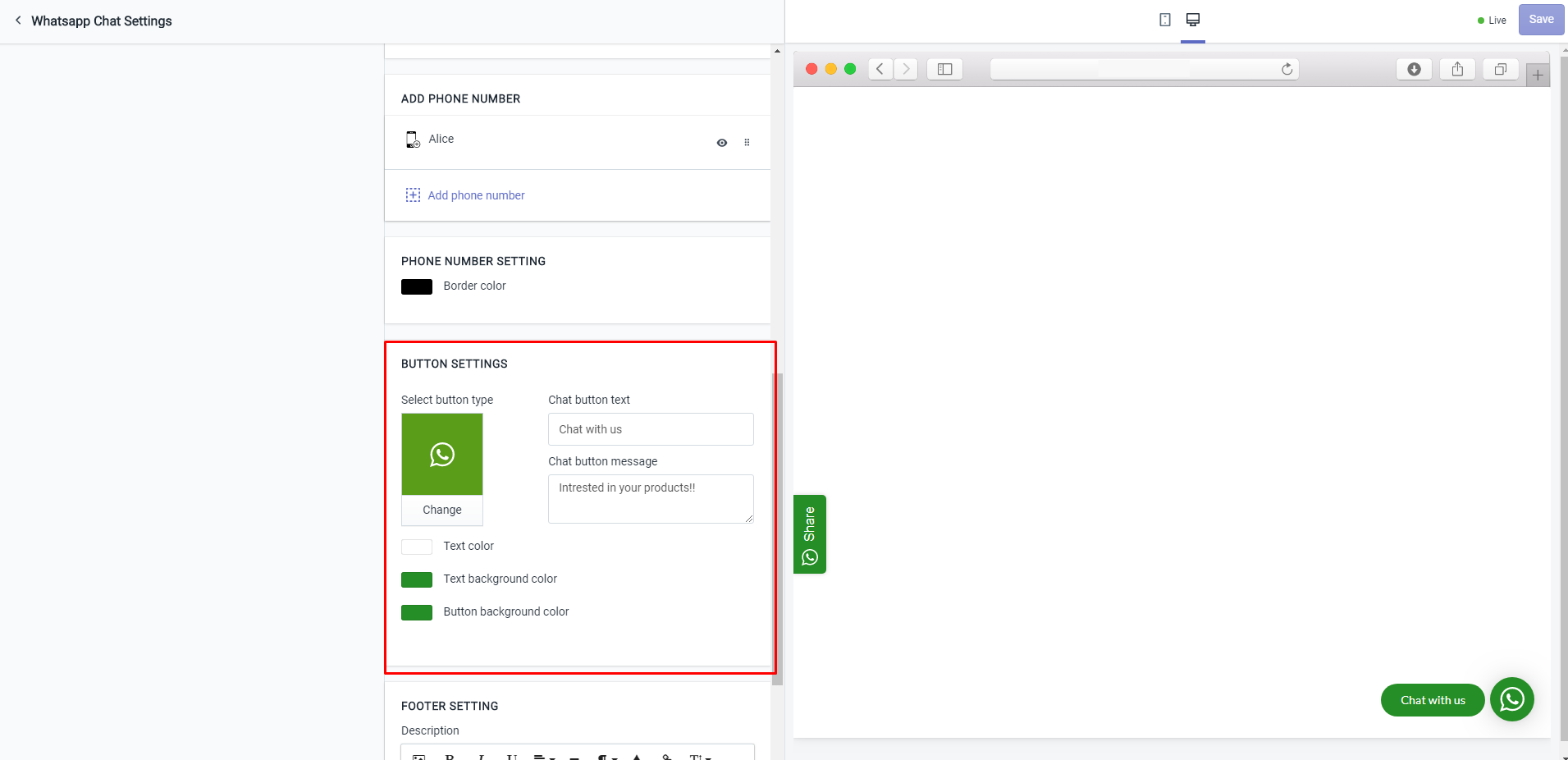The width and height of the screenshot is (1568, 760).
Task: Click the settings panel scroll-up arrow
Action: pos(777,52)
